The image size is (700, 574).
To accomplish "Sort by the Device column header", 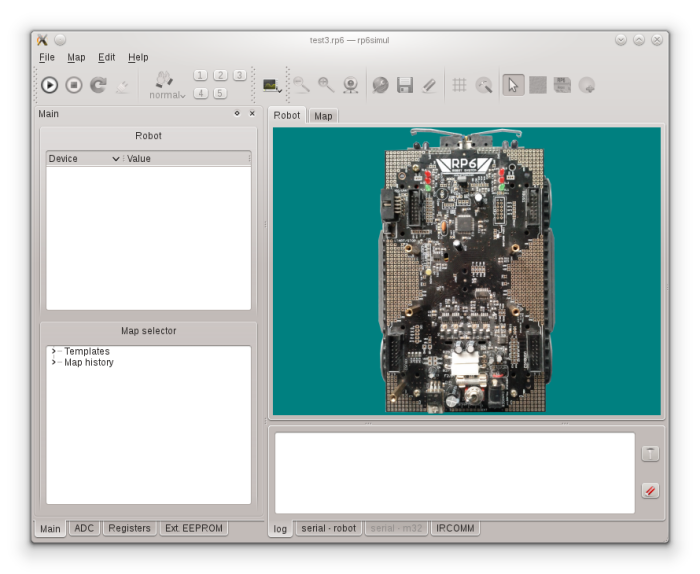I will point(84,158).
